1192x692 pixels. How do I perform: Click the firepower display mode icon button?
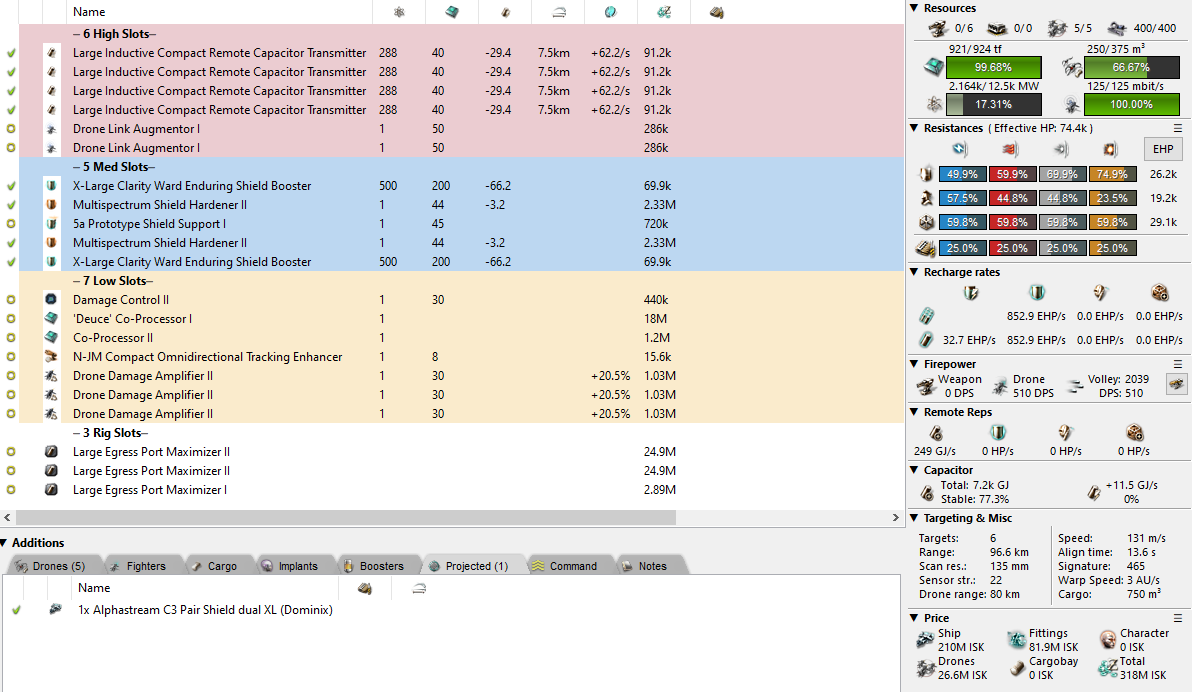(1176, 385)
